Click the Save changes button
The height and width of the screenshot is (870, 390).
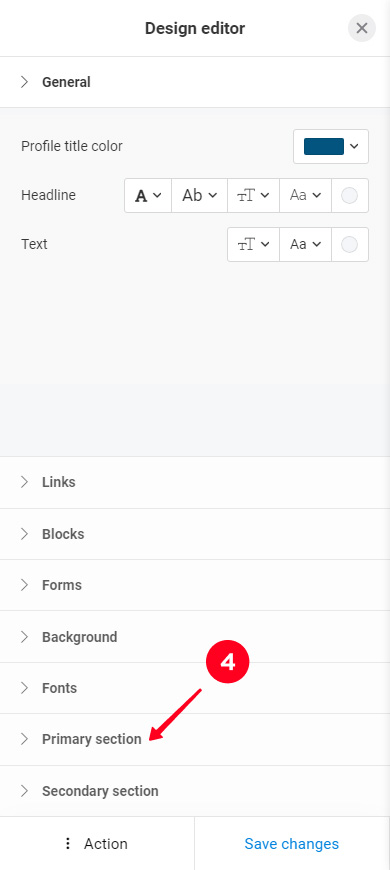click(292, 843)
